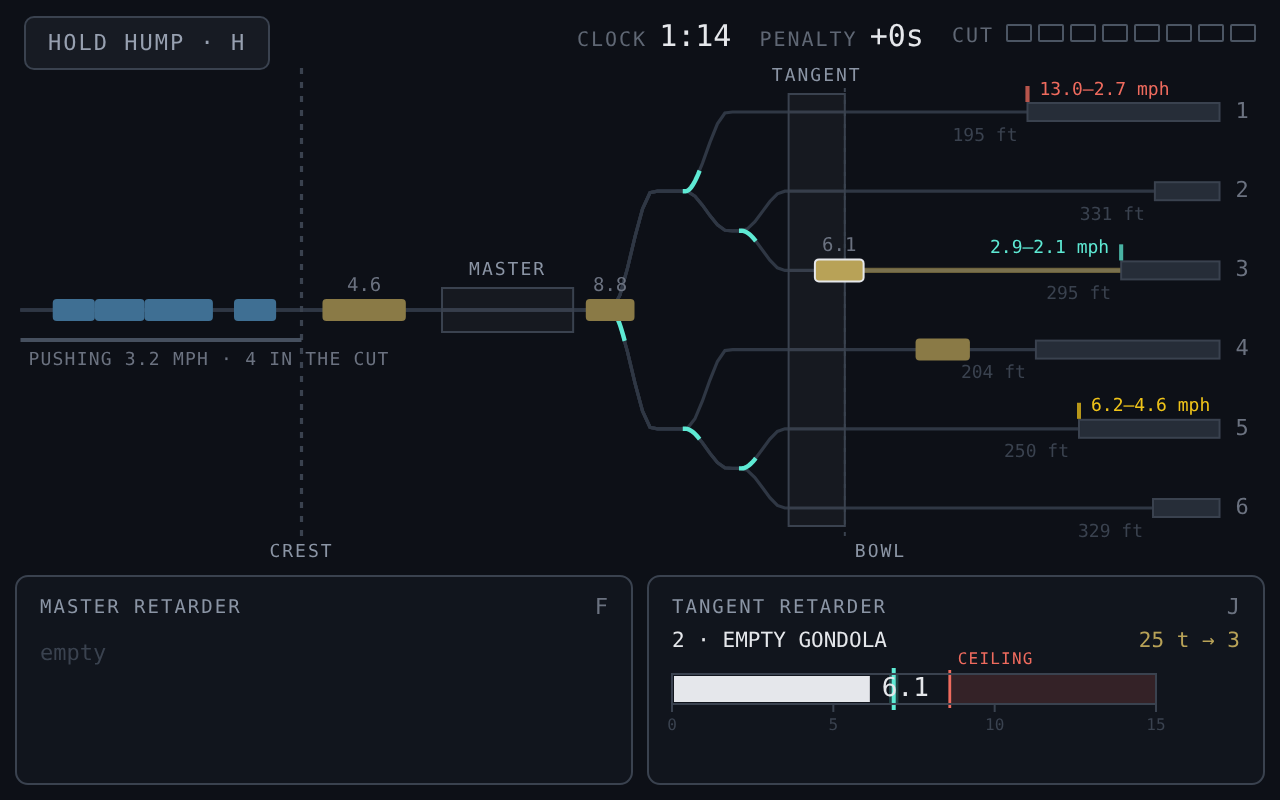
Task: Toggle the upper switch leading to track 1
Action: (692, 182)
